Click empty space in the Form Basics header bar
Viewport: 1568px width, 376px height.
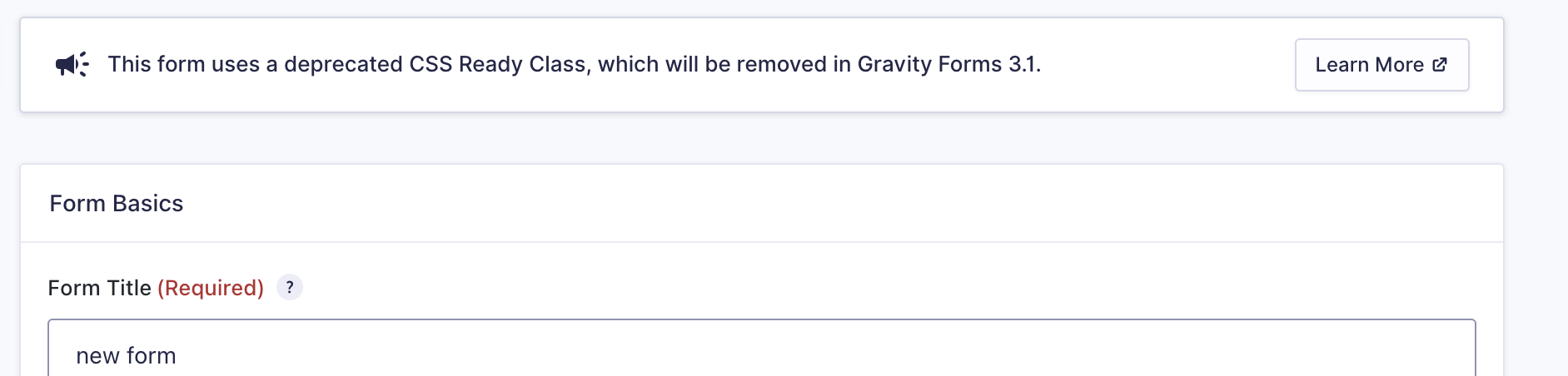(x=833, y=204)
